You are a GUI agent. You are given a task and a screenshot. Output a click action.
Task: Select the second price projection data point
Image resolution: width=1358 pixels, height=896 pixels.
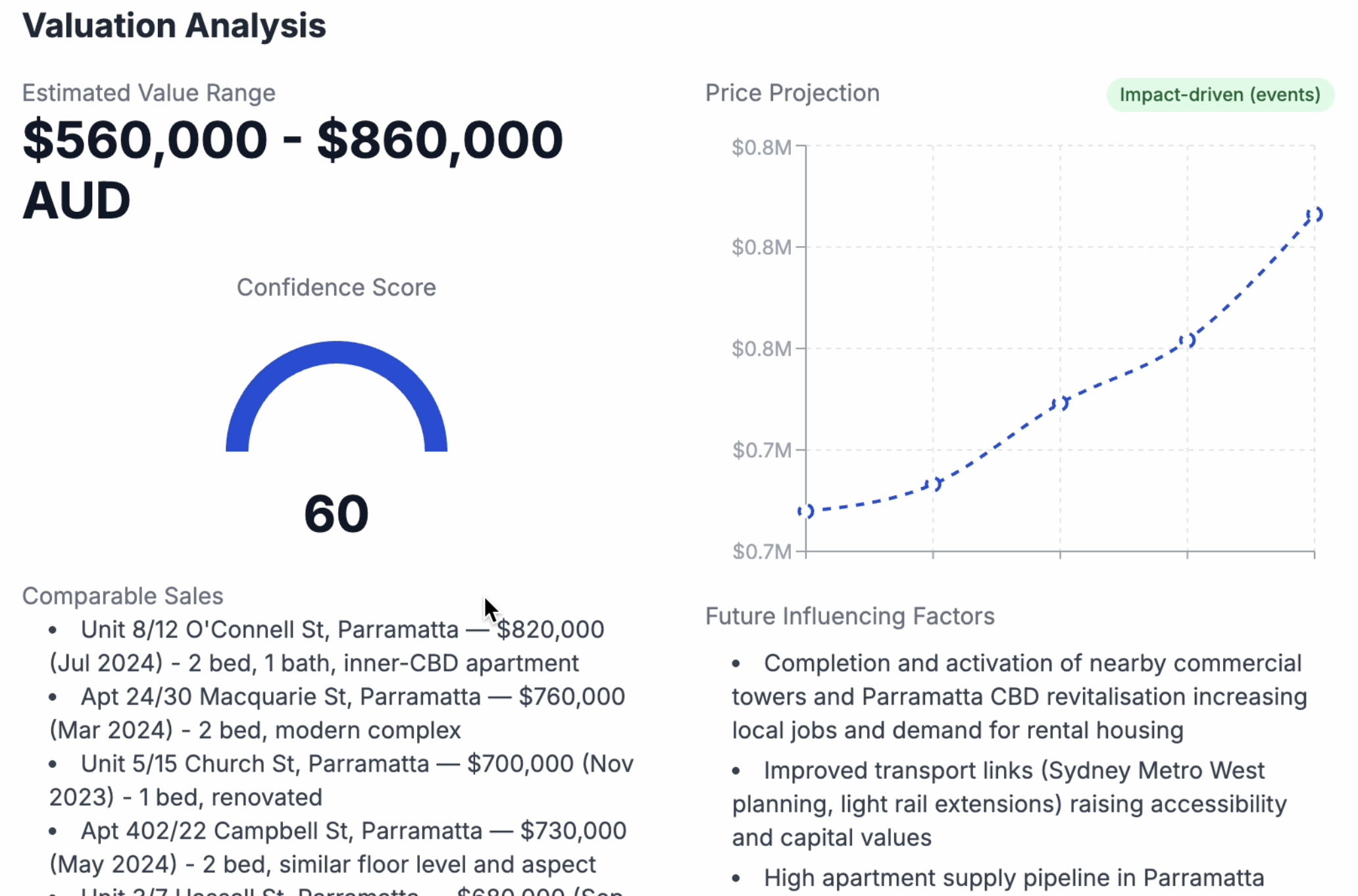point(933,485)
